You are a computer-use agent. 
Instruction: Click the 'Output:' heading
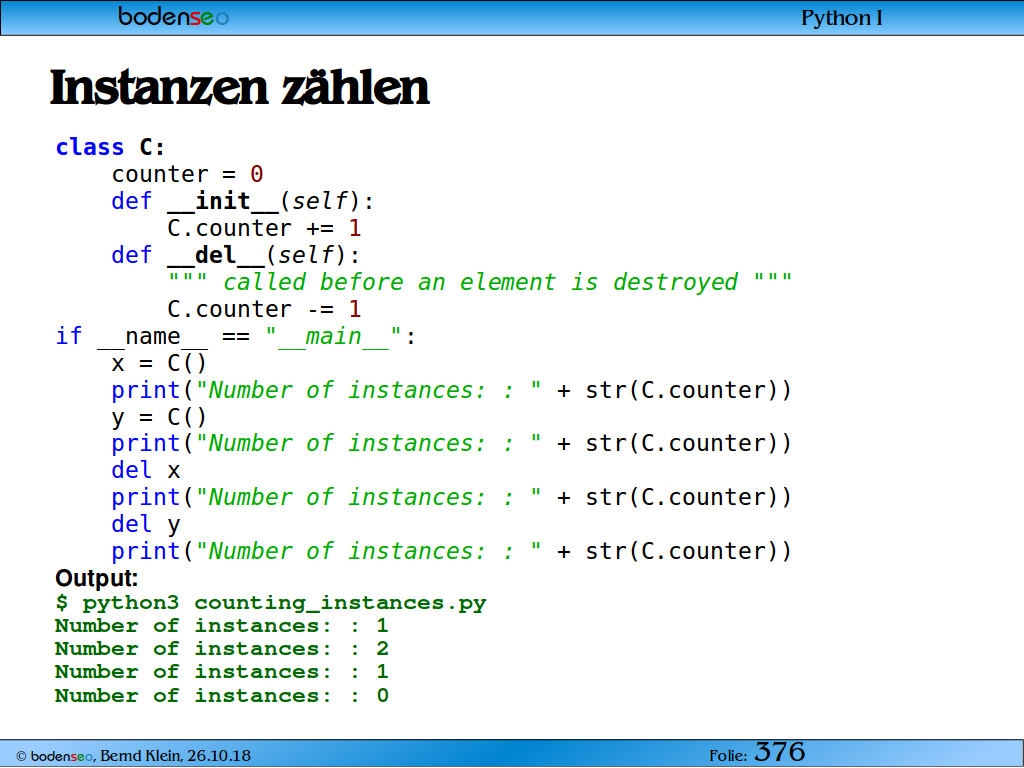(x=97, y=578)
